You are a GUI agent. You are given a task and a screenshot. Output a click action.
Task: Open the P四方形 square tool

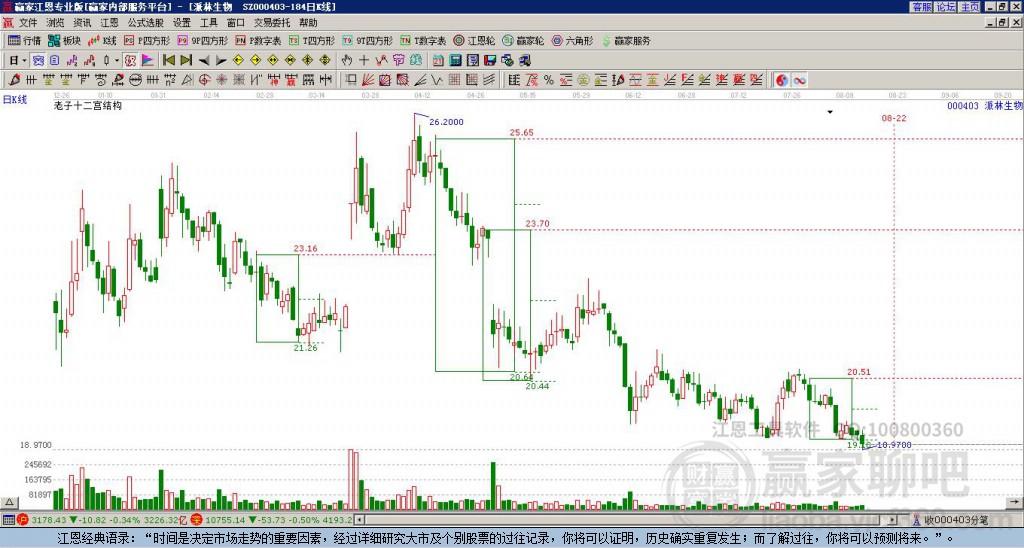(x=147, y=40)
